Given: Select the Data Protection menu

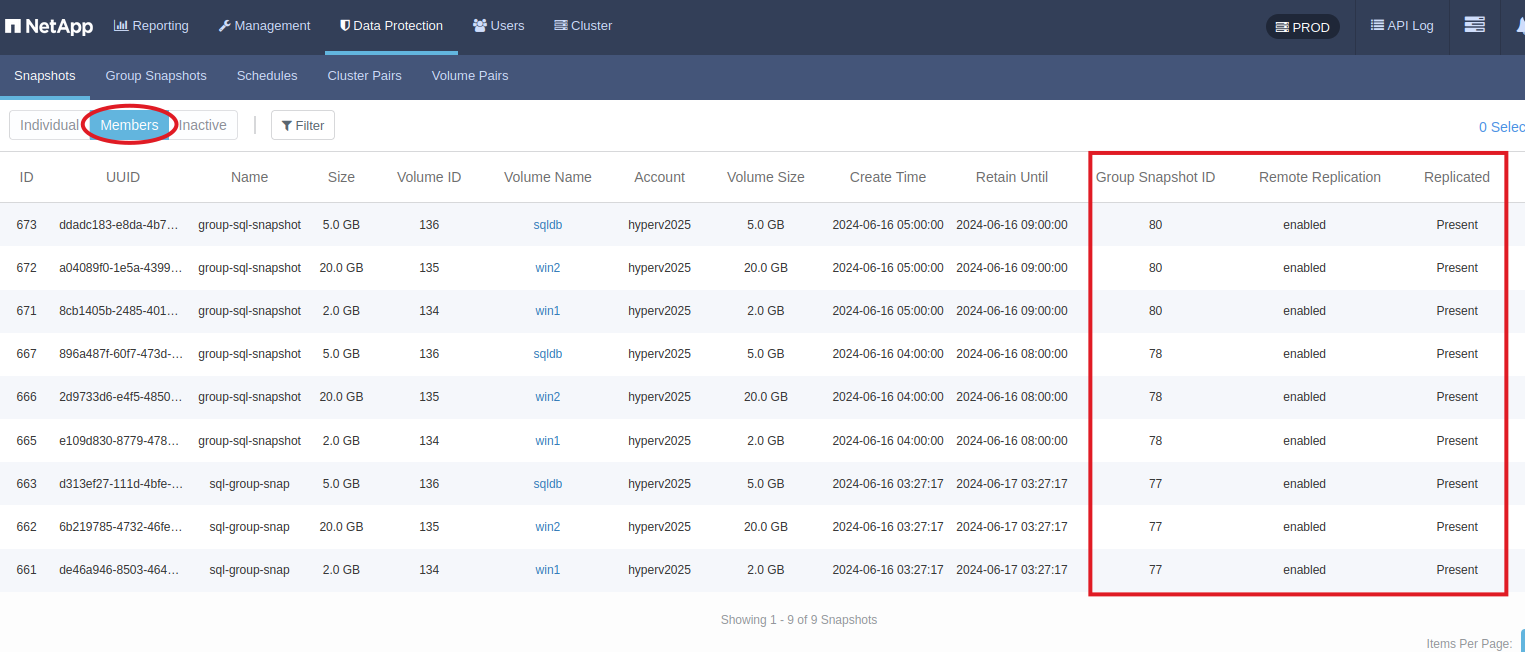Looking at the screenshot, I should tap(391, 26).
